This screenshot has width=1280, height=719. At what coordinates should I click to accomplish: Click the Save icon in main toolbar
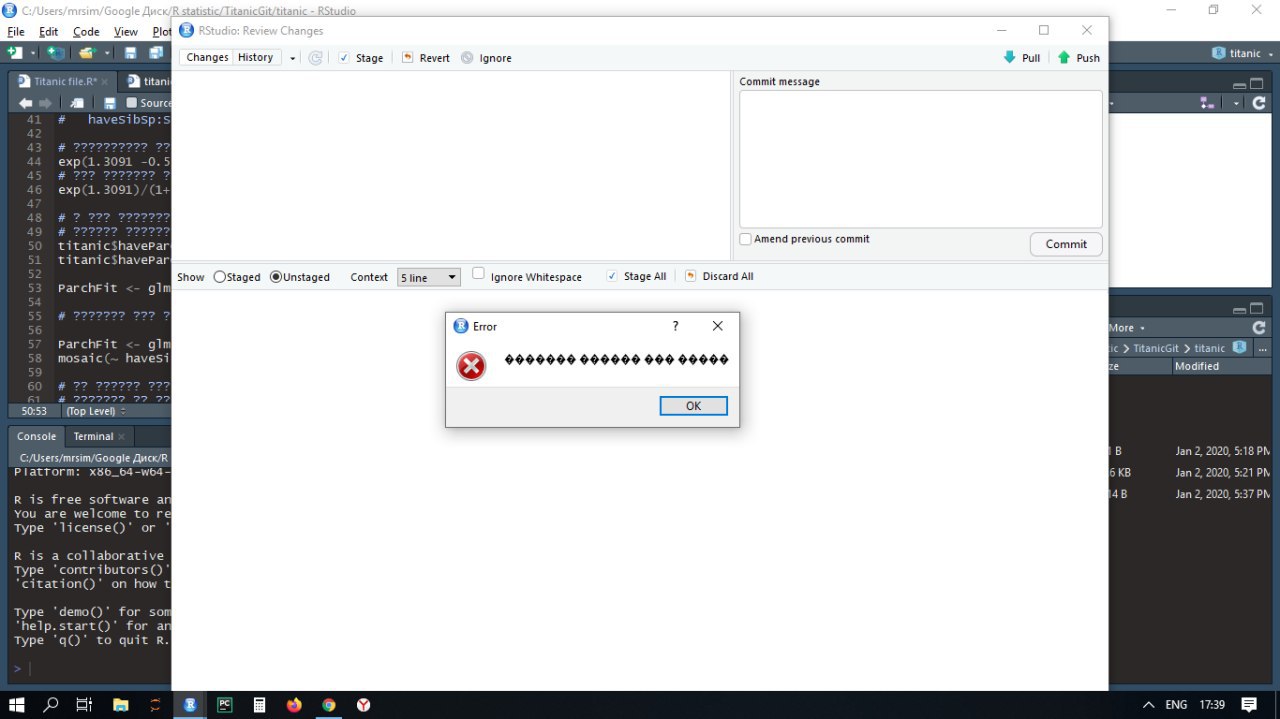point(130,52)
